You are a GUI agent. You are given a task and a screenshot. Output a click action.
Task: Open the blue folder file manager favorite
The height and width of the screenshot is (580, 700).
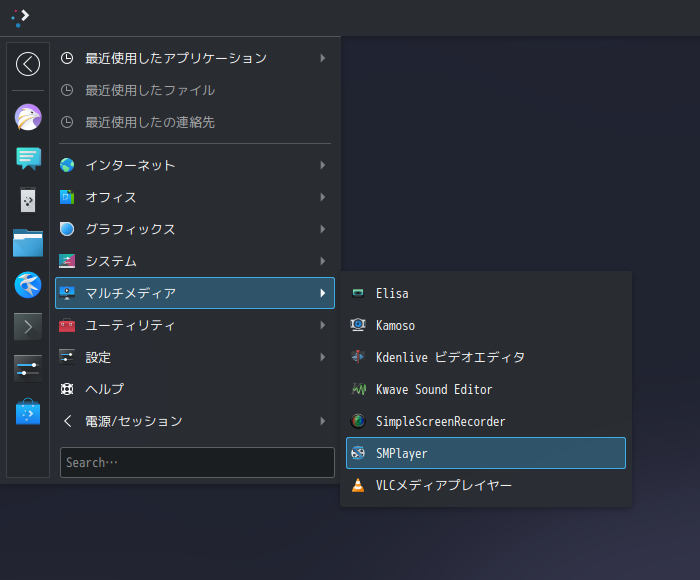(x=28, y=242)
